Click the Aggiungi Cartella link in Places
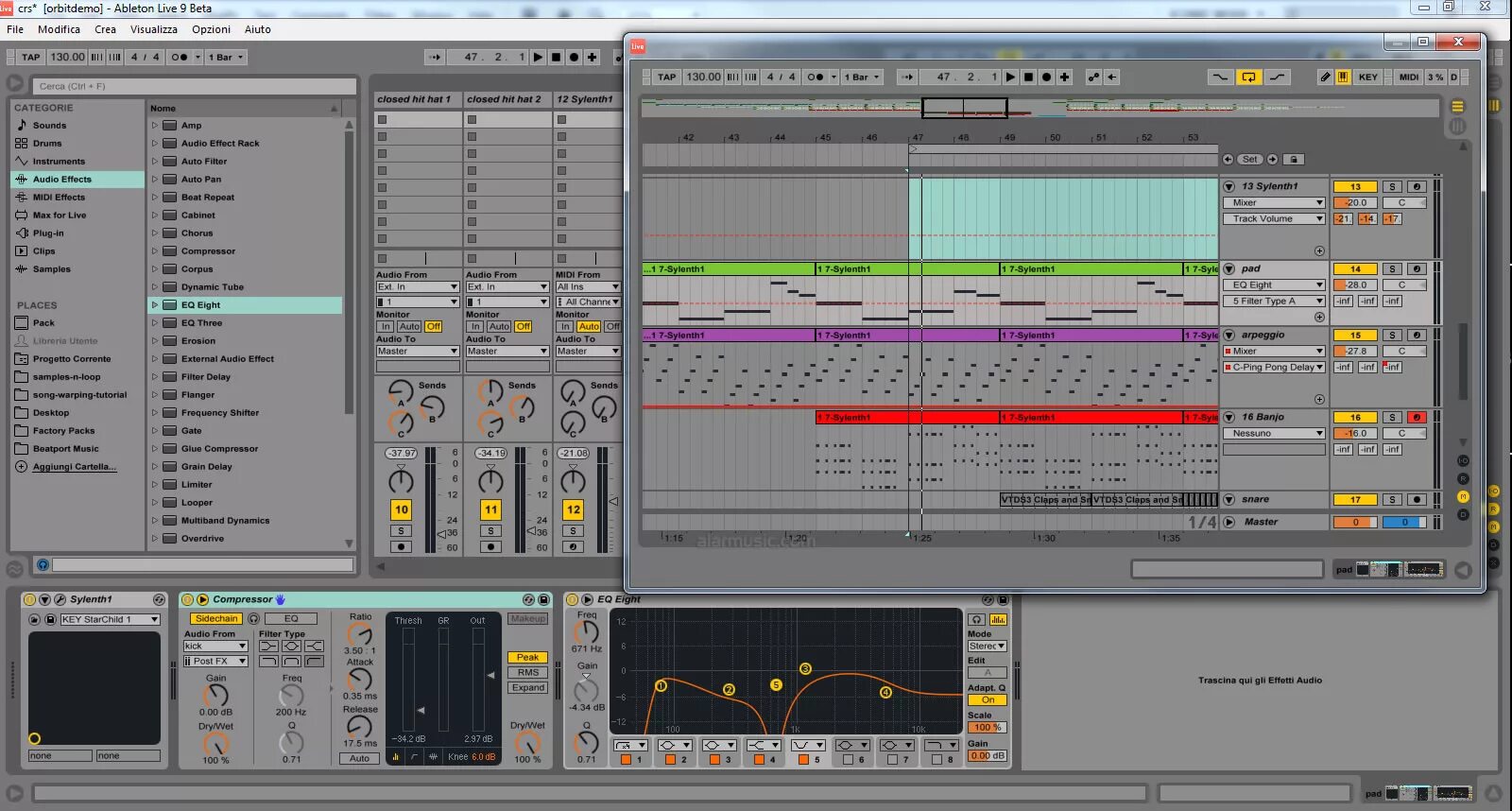The height and width of the screenshot is (811, 1512). click(x=74, y=466)
